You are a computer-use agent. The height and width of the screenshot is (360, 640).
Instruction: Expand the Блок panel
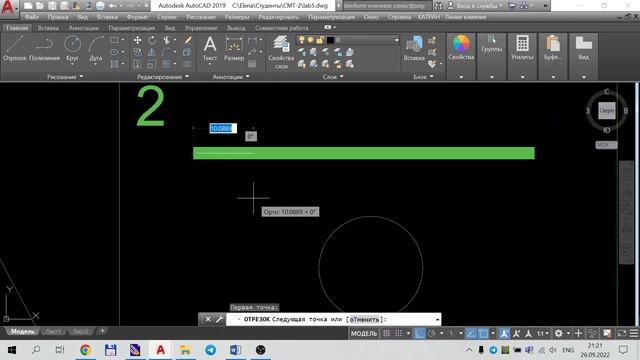click(423, 77)
